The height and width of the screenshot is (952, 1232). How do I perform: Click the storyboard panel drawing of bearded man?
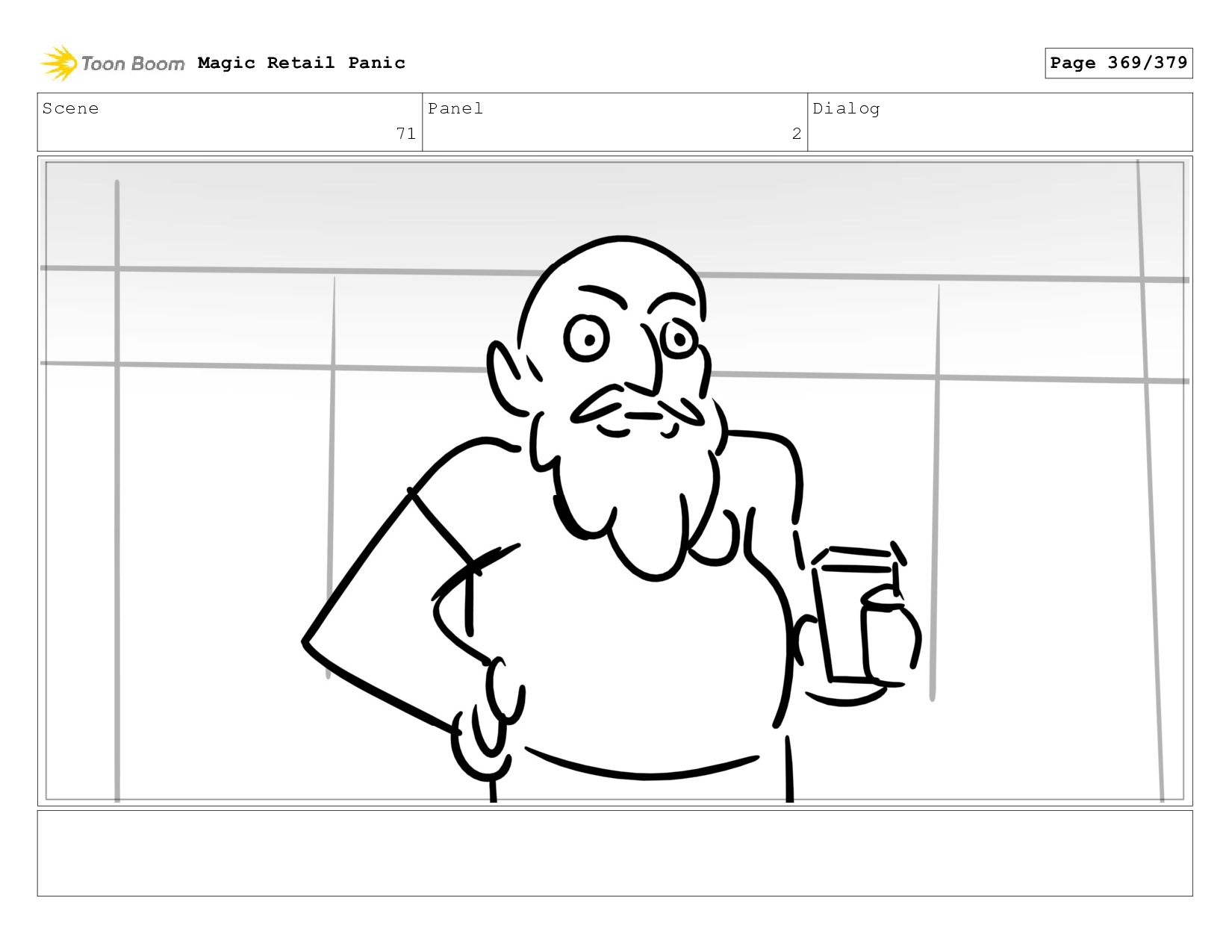tap(615, 481)
